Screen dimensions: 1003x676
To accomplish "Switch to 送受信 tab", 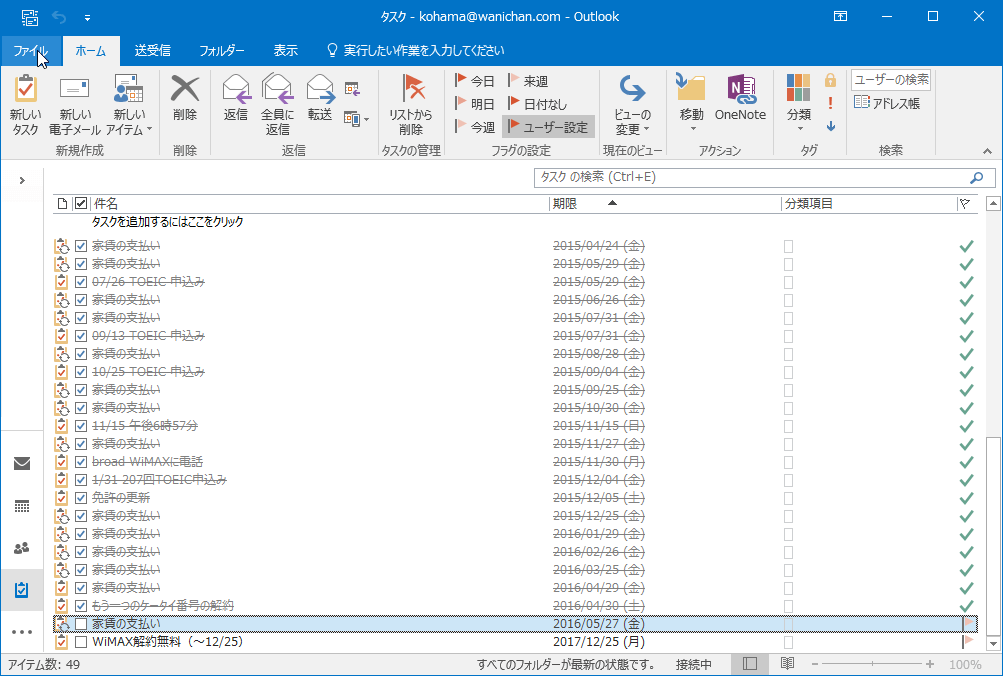I will pyautogui.click(x=152, y=51).
